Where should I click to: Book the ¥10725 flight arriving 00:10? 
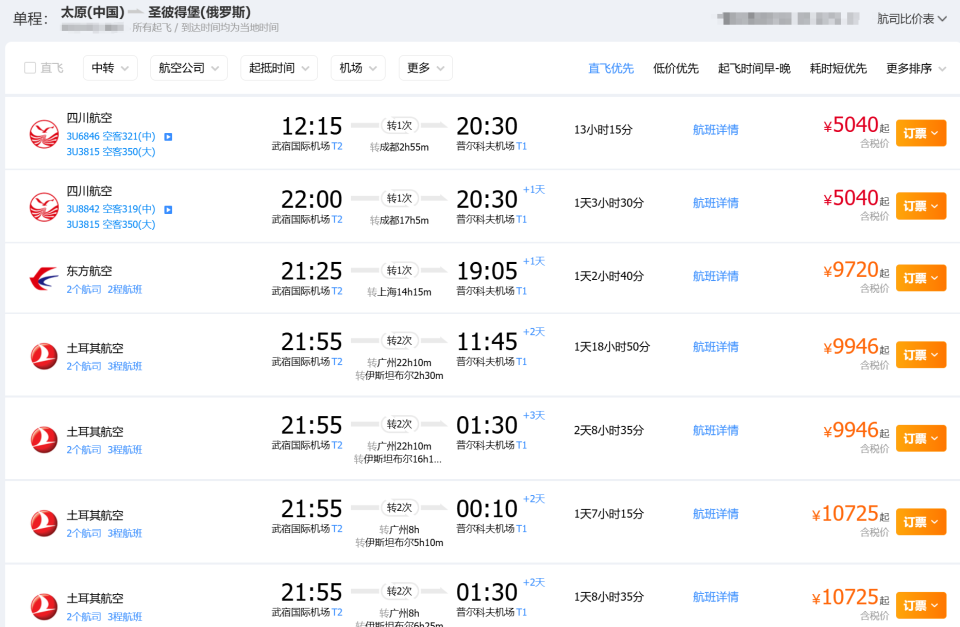[x=921, y=522]
